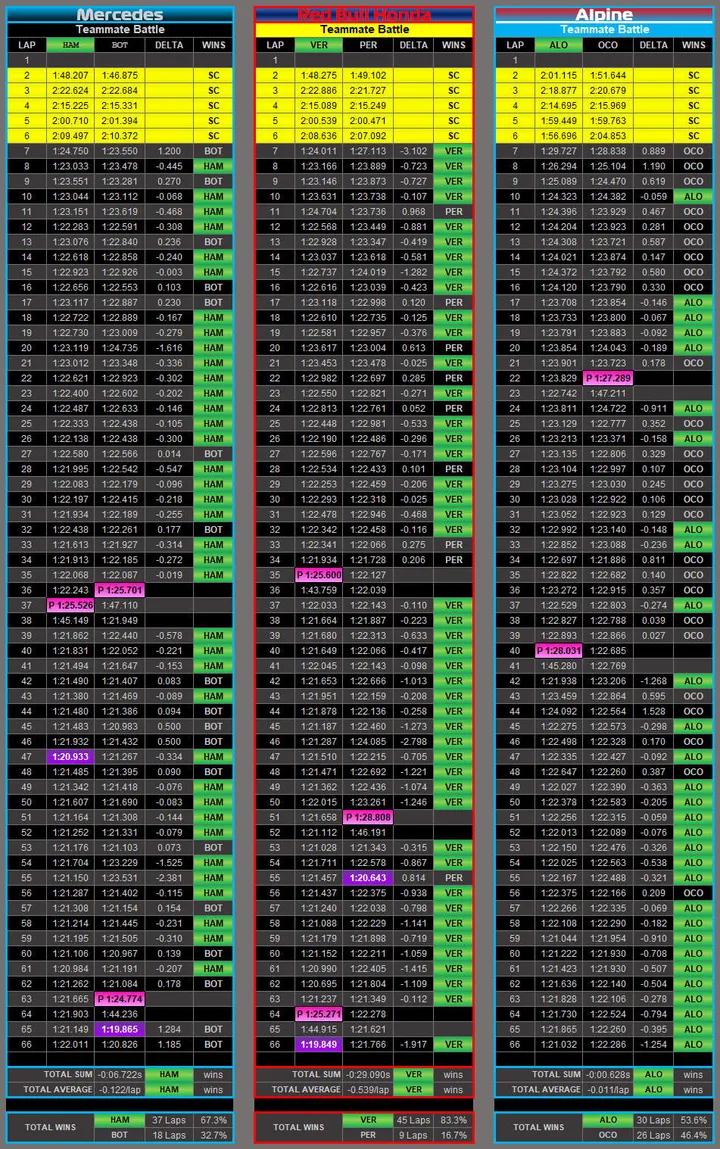Select the 1.528 delta cell

tap(653, 711)
